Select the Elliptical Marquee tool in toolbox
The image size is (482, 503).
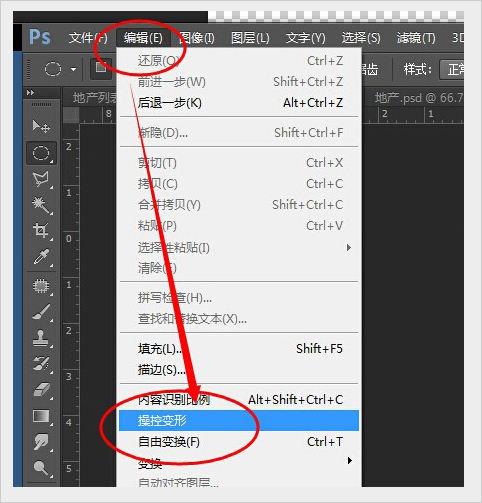click(x=41, y=153)
